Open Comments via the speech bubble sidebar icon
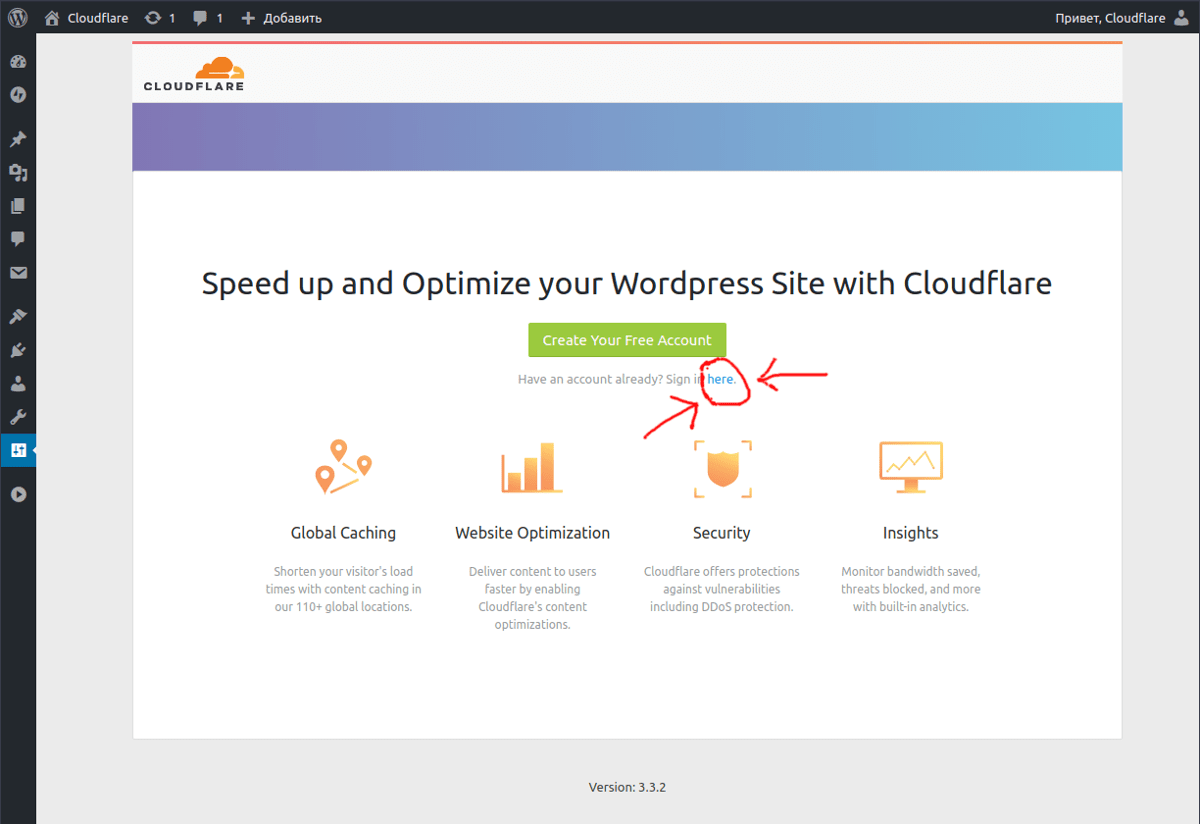 tap(18, 239)
